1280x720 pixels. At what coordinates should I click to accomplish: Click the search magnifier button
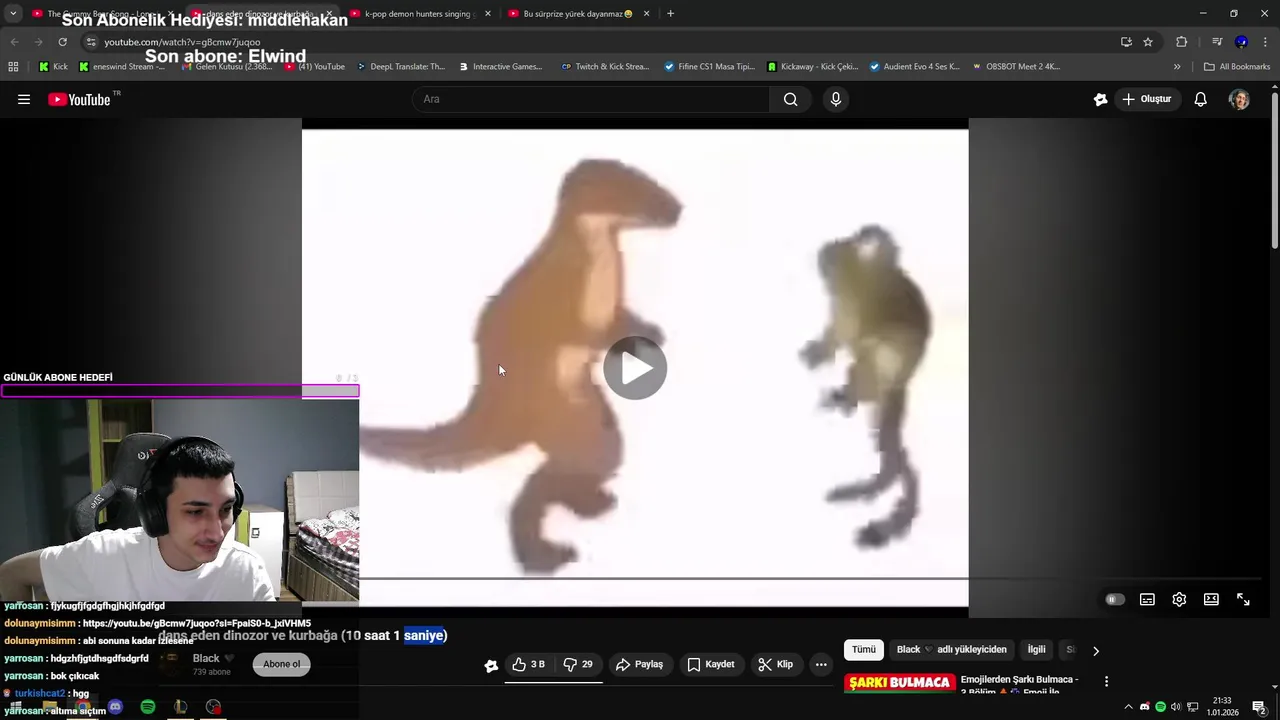coord(791,99)
